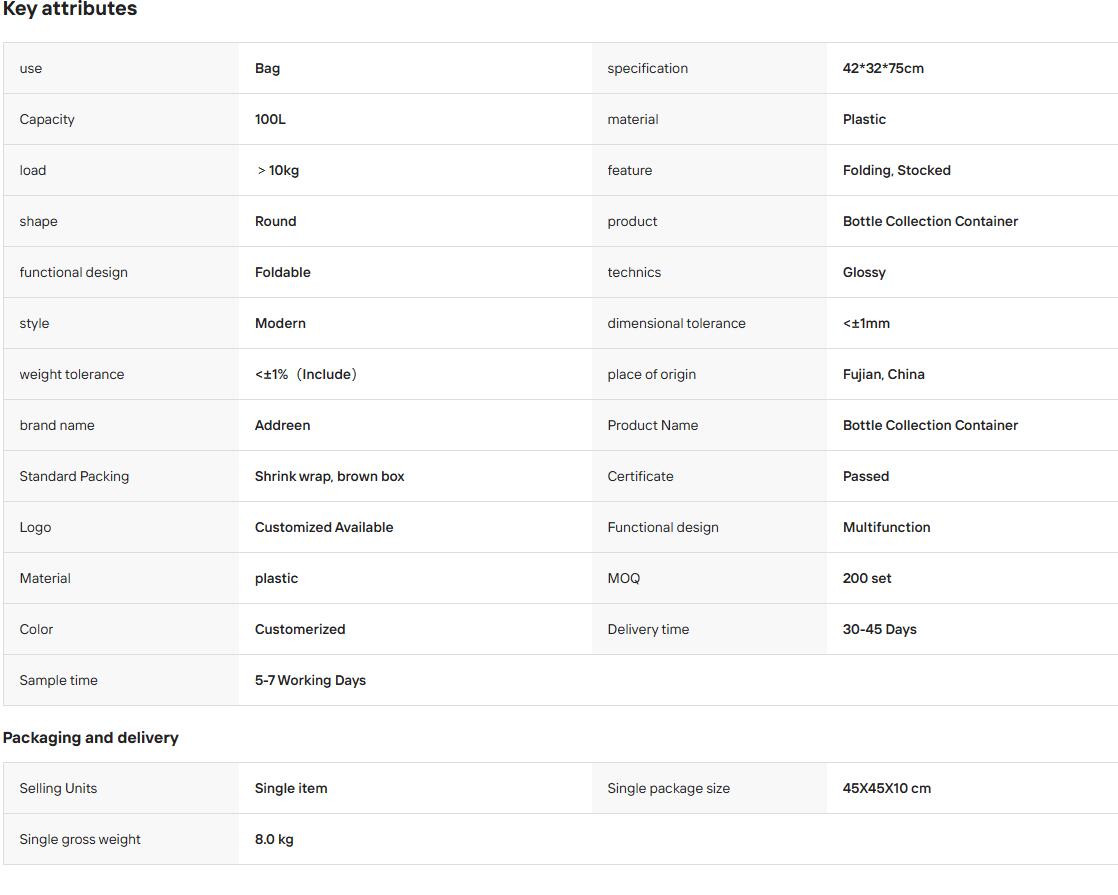Click the Fujian, China origin value

tap(883, 374)
